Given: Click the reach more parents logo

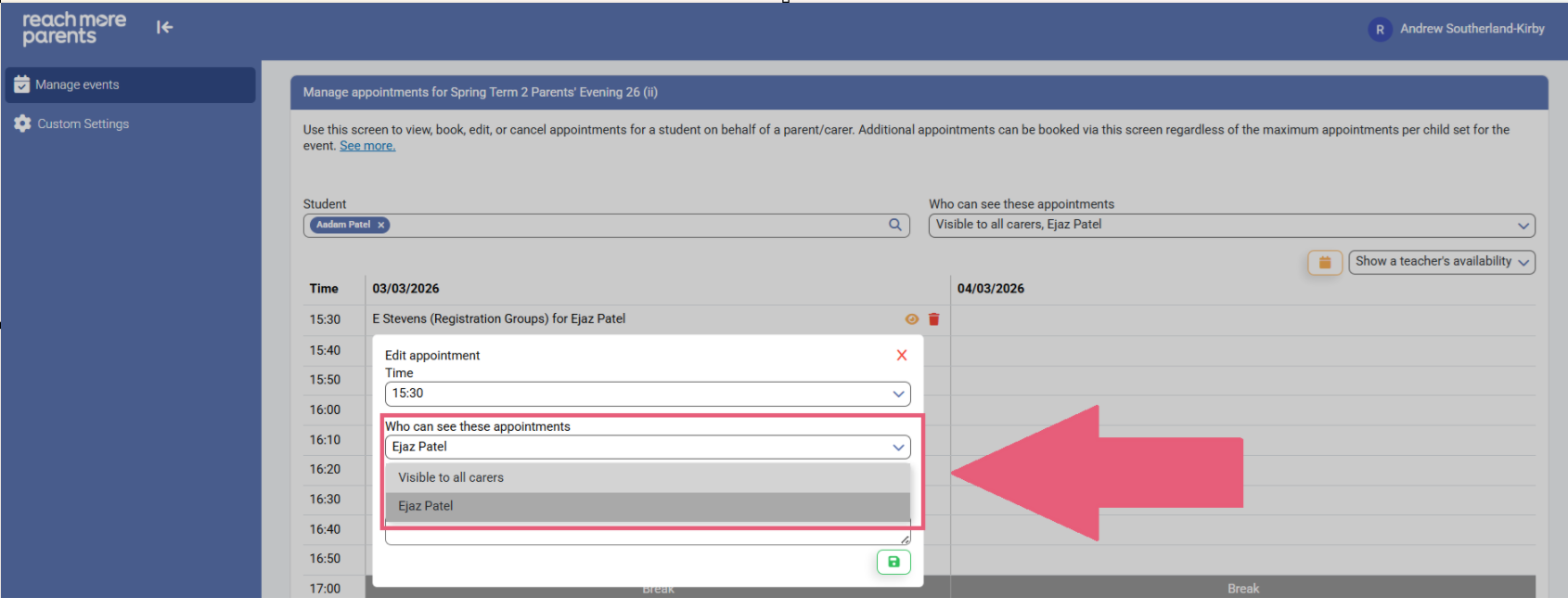Looking at the screenshot, I should tap(73, 28).
